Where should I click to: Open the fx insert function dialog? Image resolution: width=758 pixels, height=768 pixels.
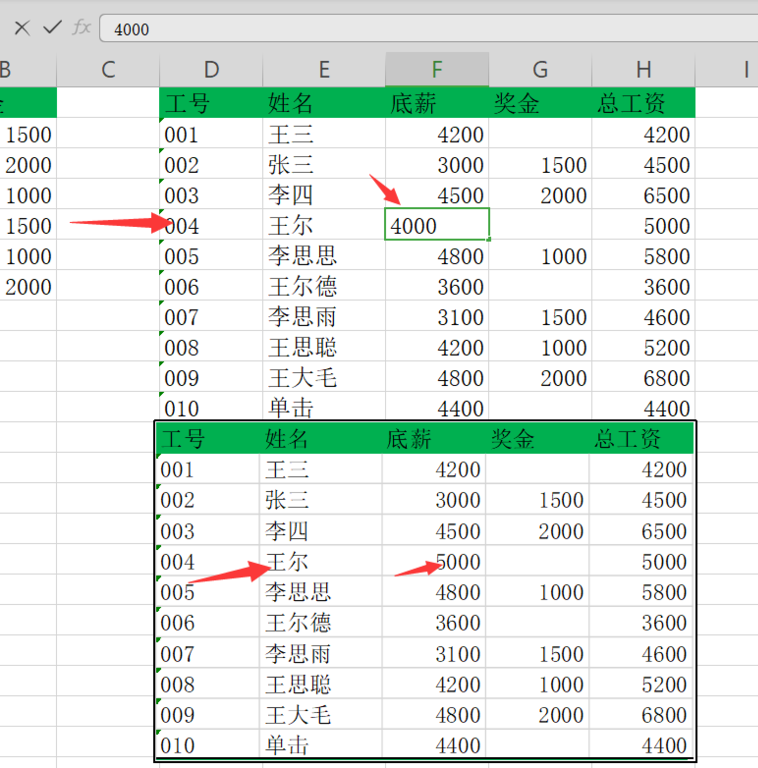(82, 28)
